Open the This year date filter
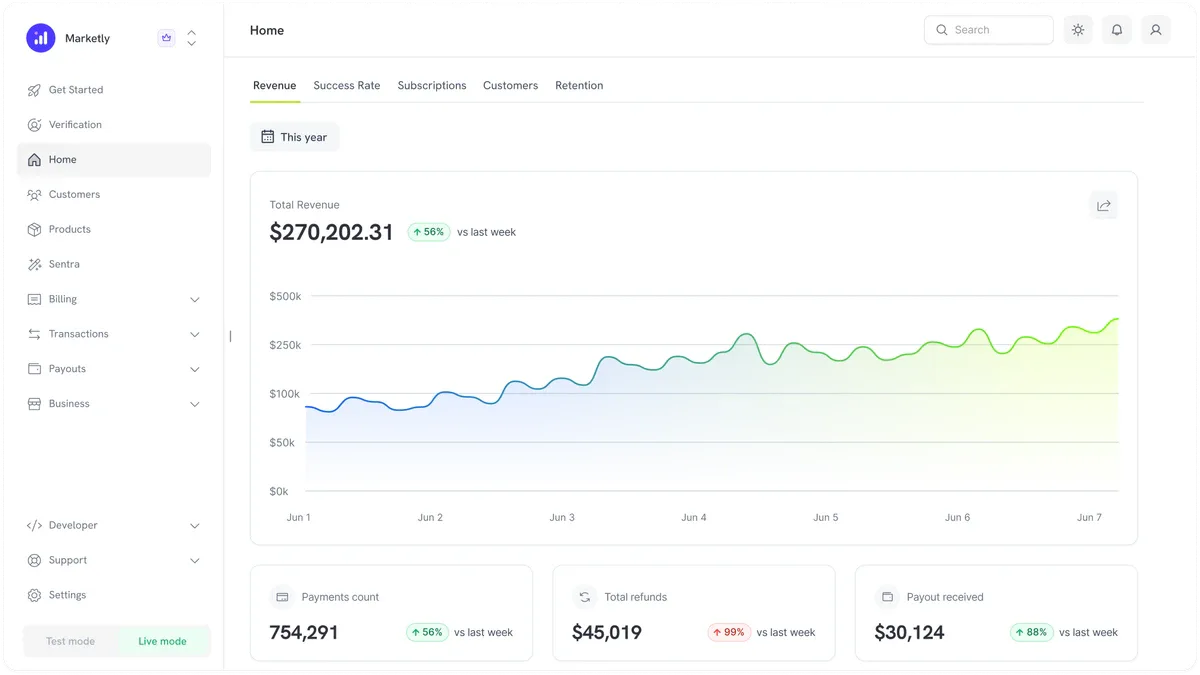This screenshot has height=675, width=1200. coord(294,137)
